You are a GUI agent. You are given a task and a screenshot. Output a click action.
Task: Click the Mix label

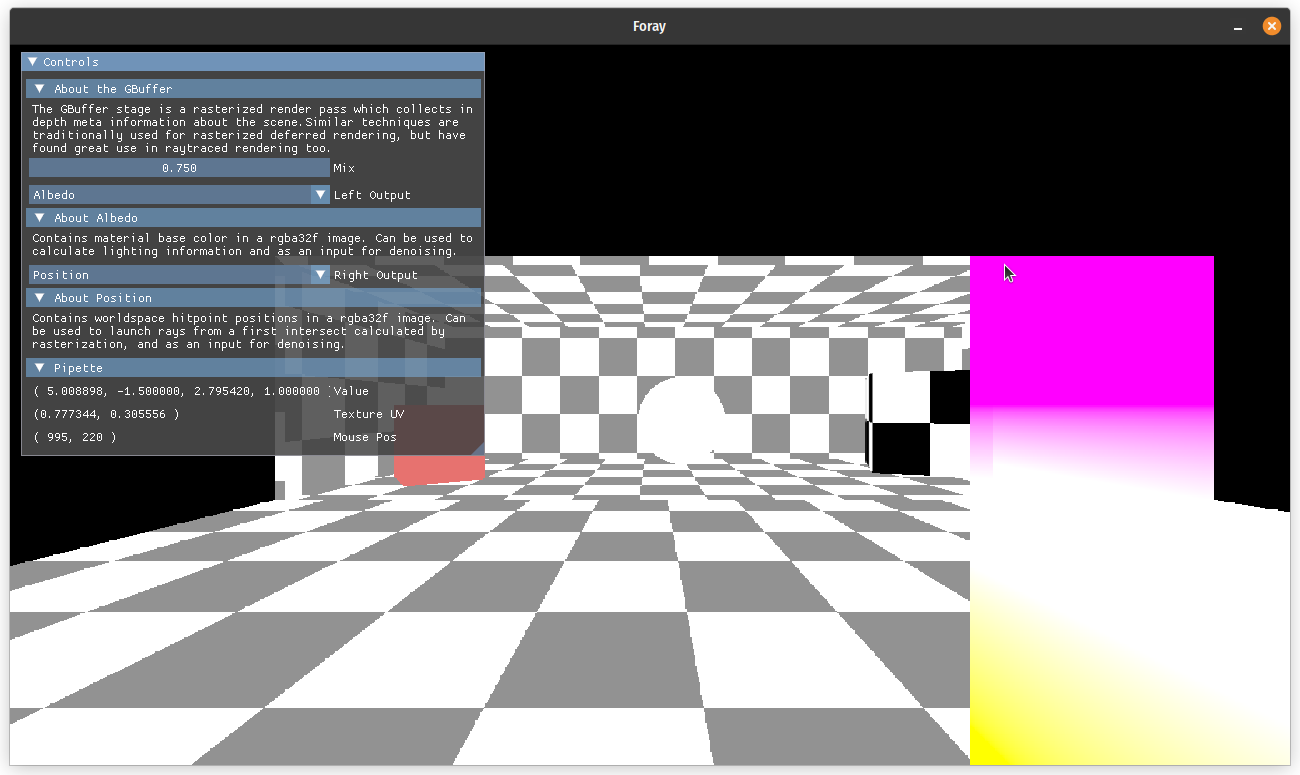(x=344, y=168)
